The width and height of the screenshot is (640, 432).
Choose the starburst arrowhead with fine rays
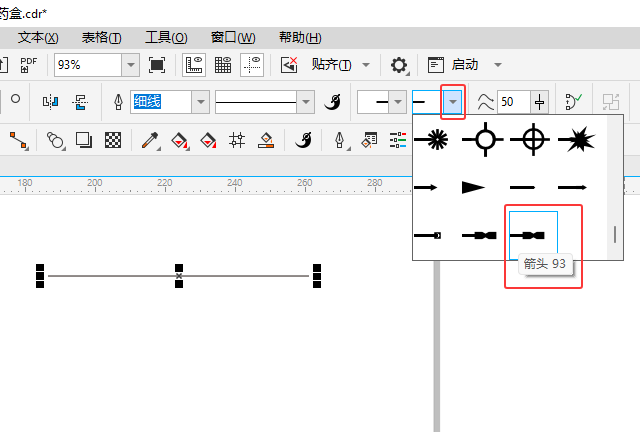pyautogui.click(x=431, y=139)
